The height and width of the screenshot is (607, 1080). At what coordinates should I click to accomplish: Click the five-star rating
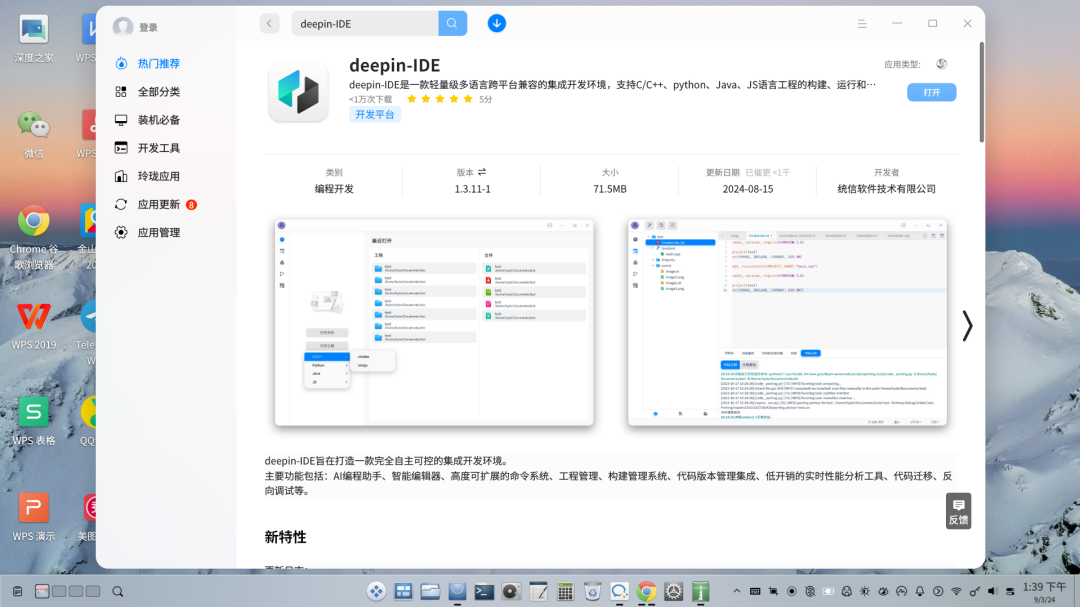point(439,99)
